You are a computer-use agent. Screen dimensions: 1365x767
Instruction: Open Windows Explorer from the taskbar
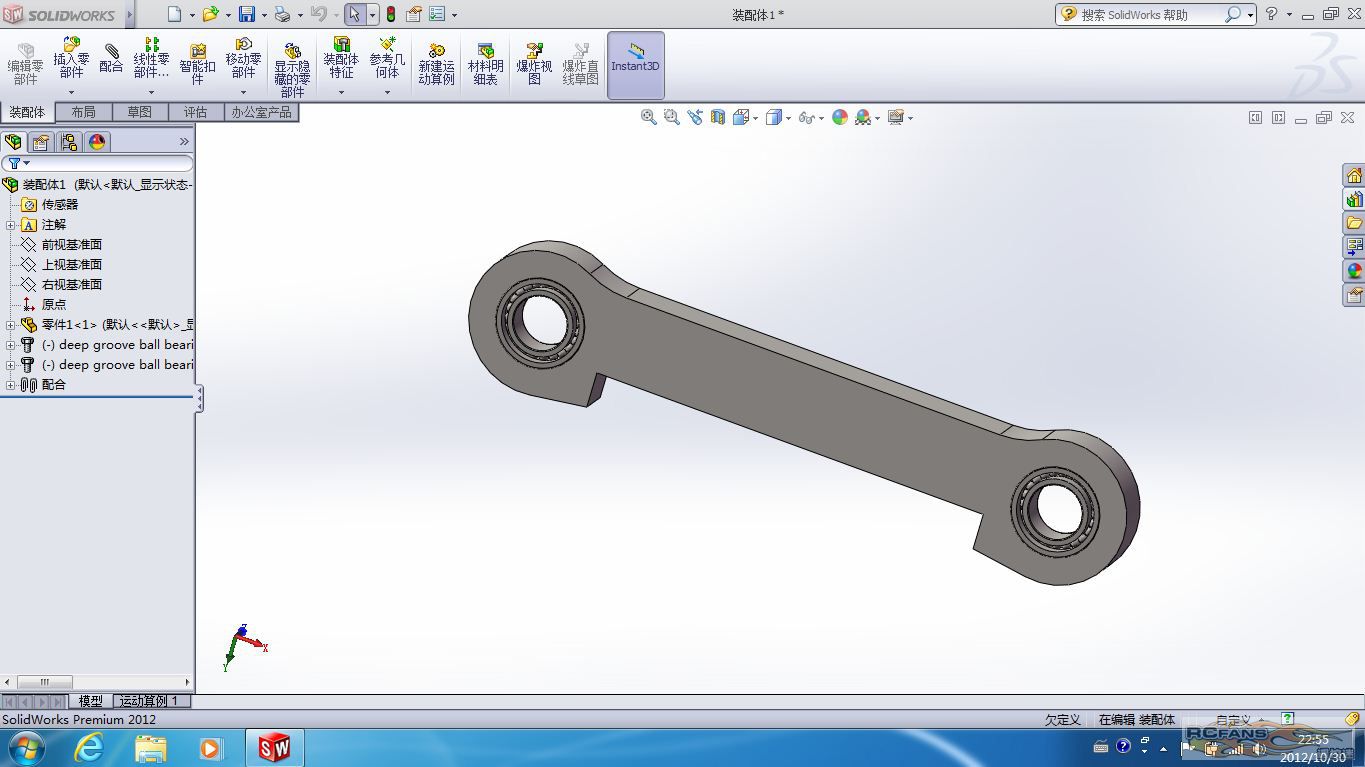pyautogui.click(x=151, y=748)
